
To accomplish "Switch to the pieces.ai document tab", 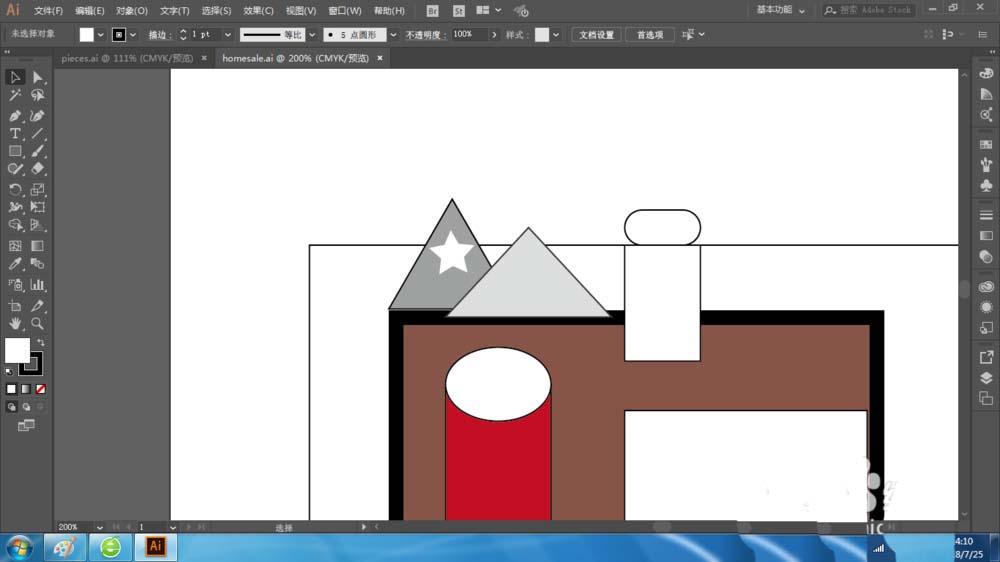I will [127, 58].
